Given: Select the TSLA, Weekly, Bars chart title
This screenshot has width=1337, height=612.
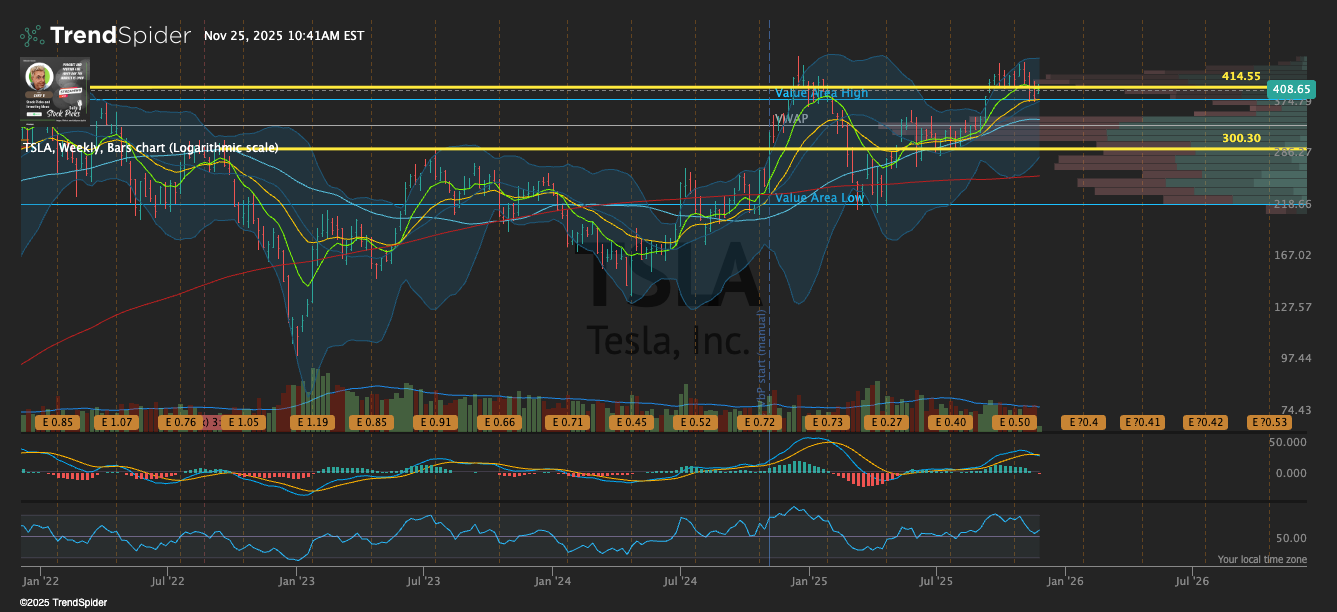Looking at the screenshot, I should pyautogui.click(x=150, y=148).
